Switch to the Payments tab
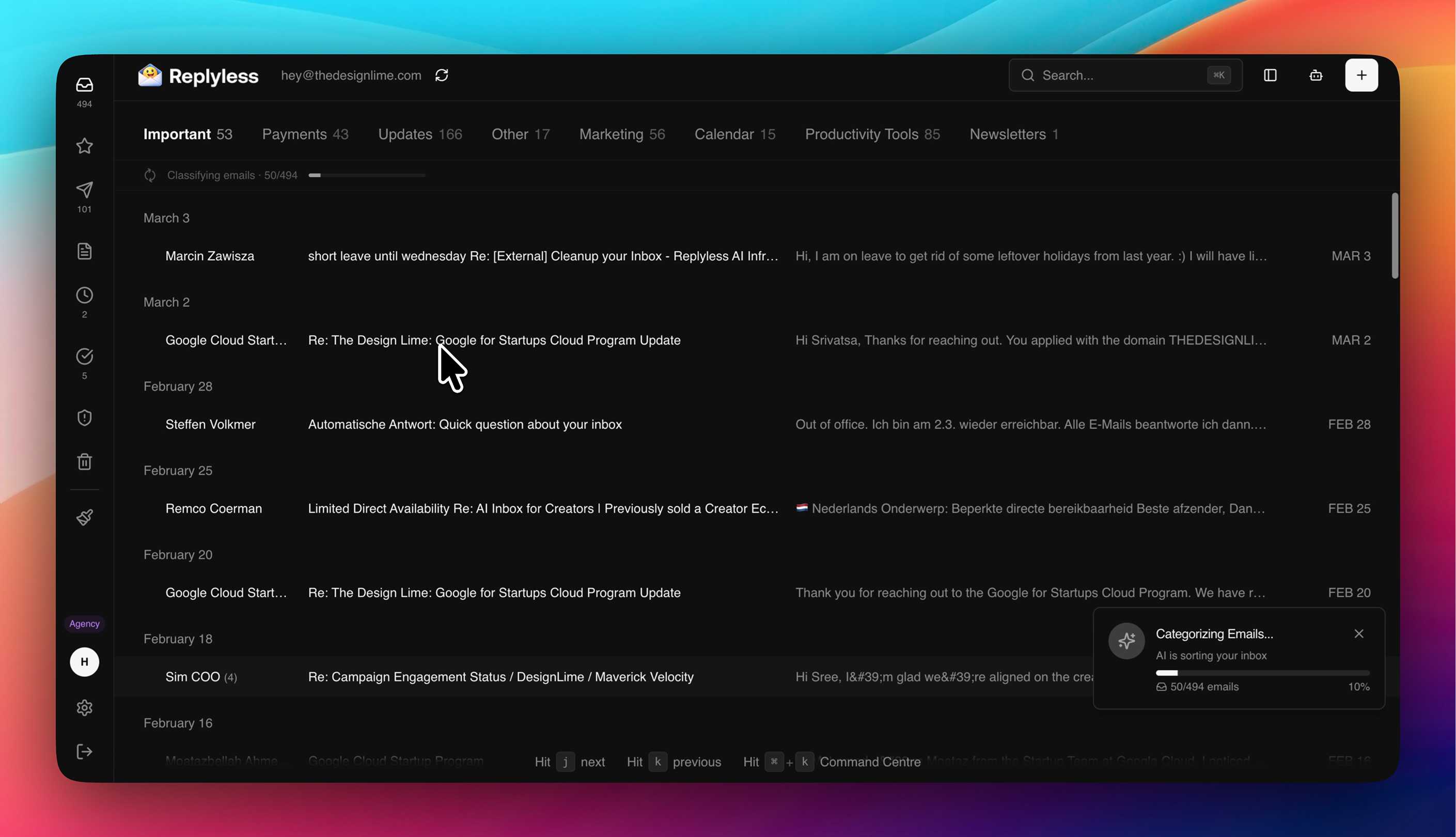The width and height of the screenshot is (1456, 837). pos(305,134)
